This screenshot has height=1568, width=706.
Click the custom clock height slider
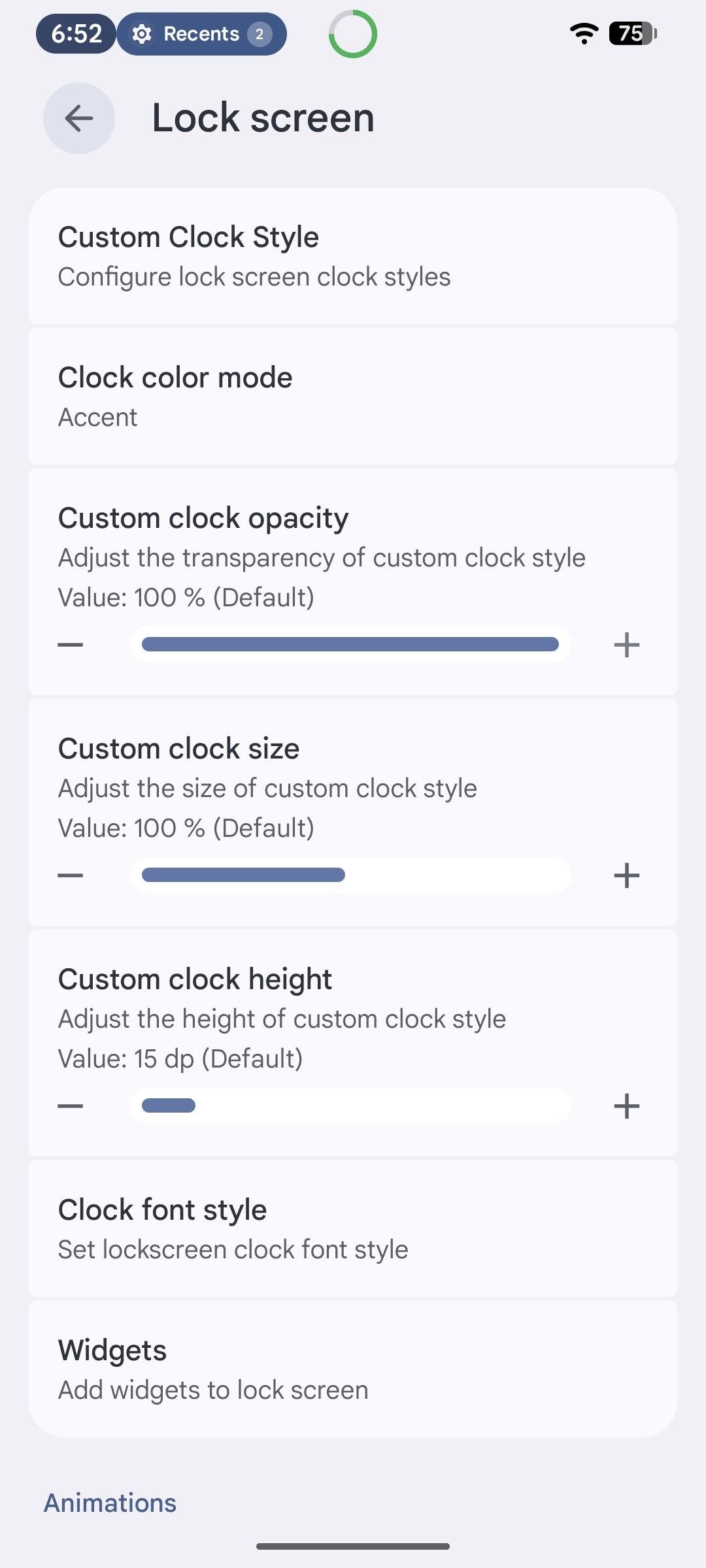350,1106
